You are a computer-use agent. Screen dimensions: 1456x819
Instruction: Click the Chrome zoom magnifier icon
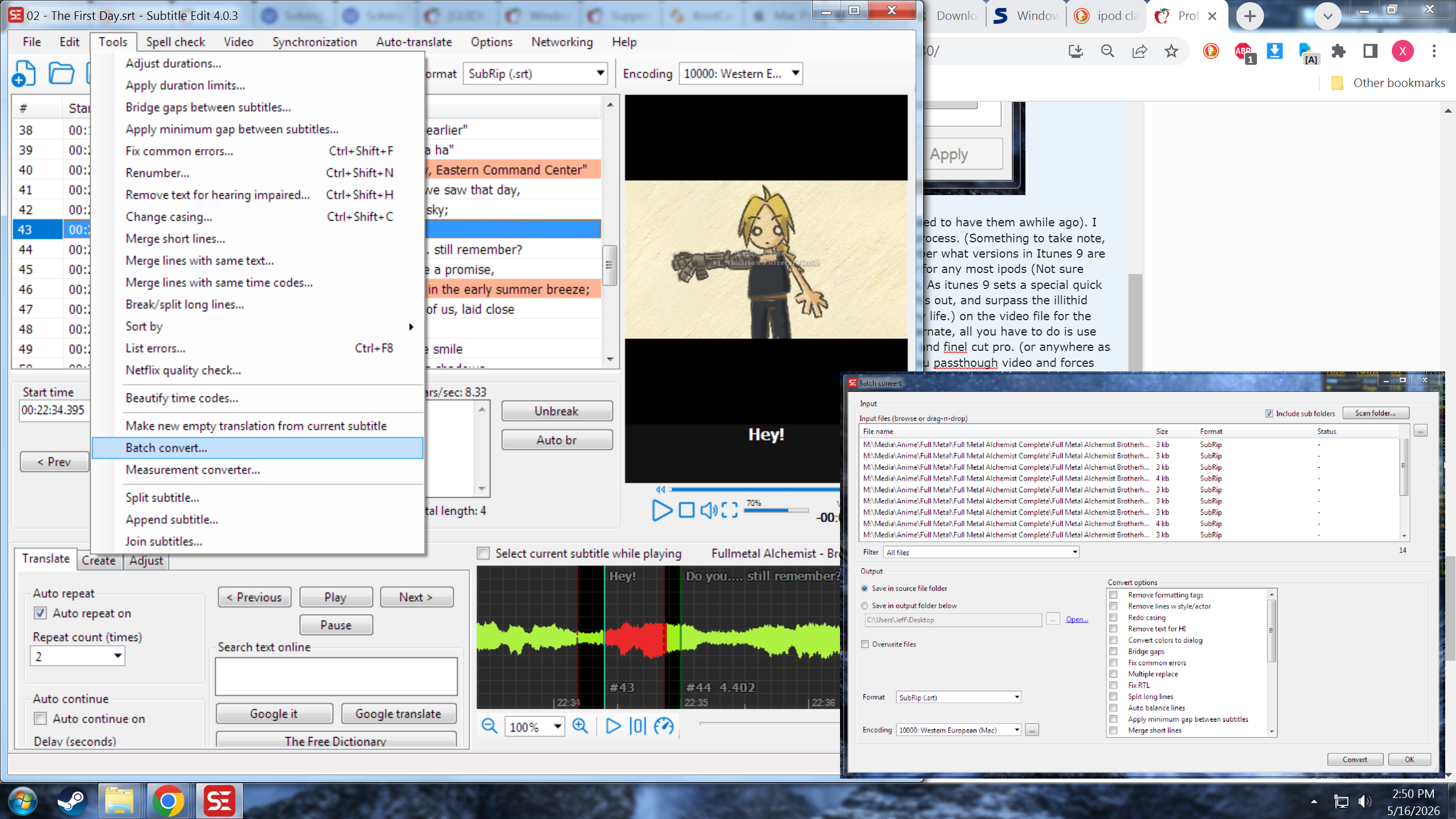[x=1107, y=51]
